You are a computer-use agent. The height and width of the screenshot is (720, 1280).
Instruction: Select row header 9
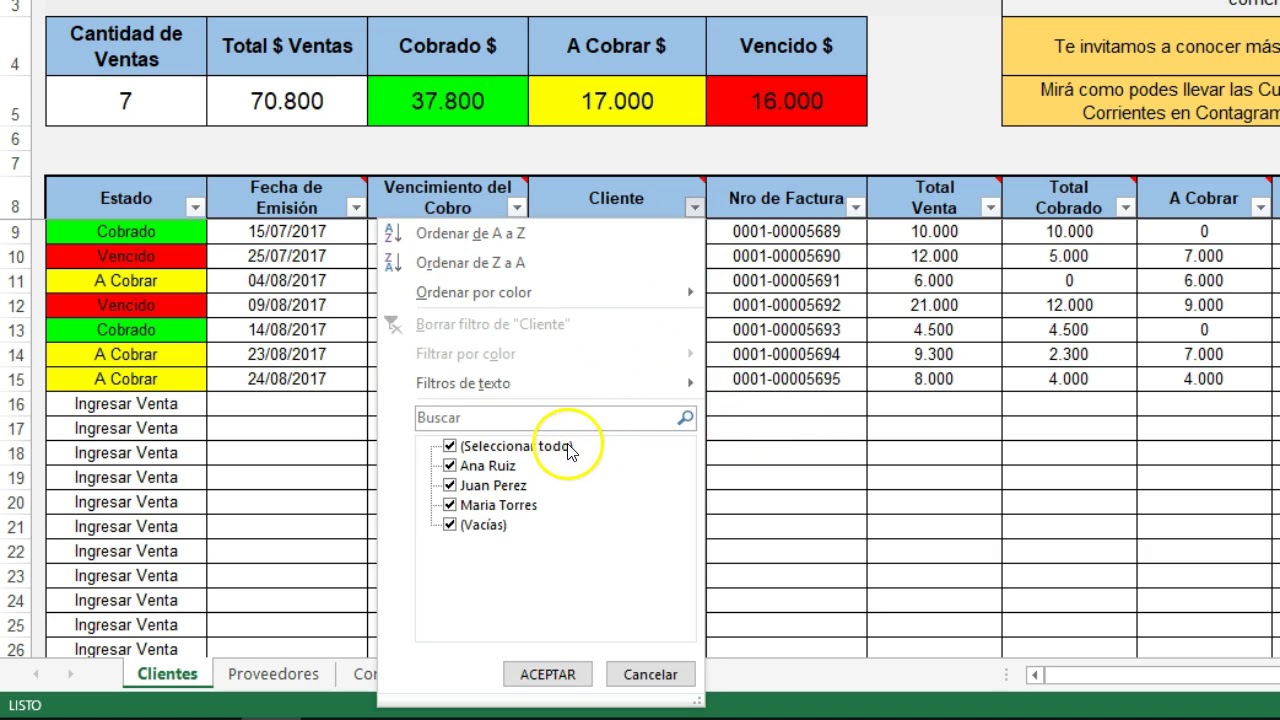[x=16, y=232]
